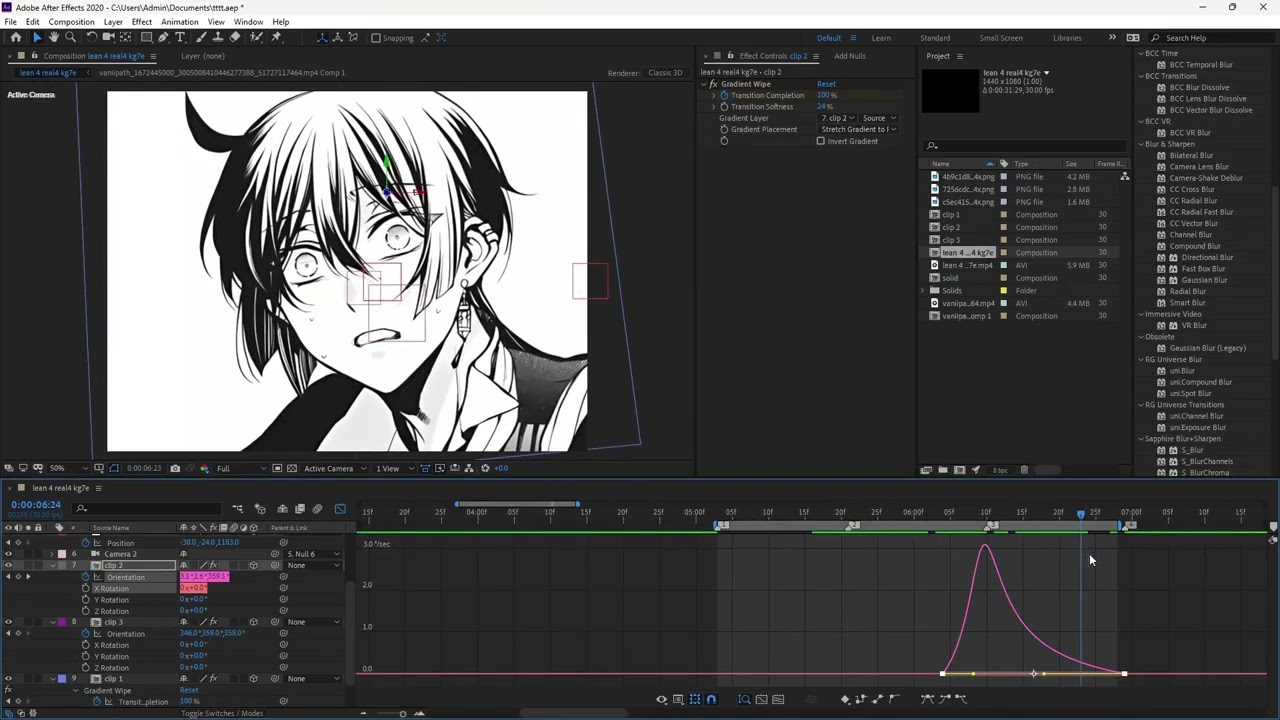This screenshot has width=1280, height=720.
Task: Toggle the X Rotation stopwatch for clip 2
Action: [86, 589]
